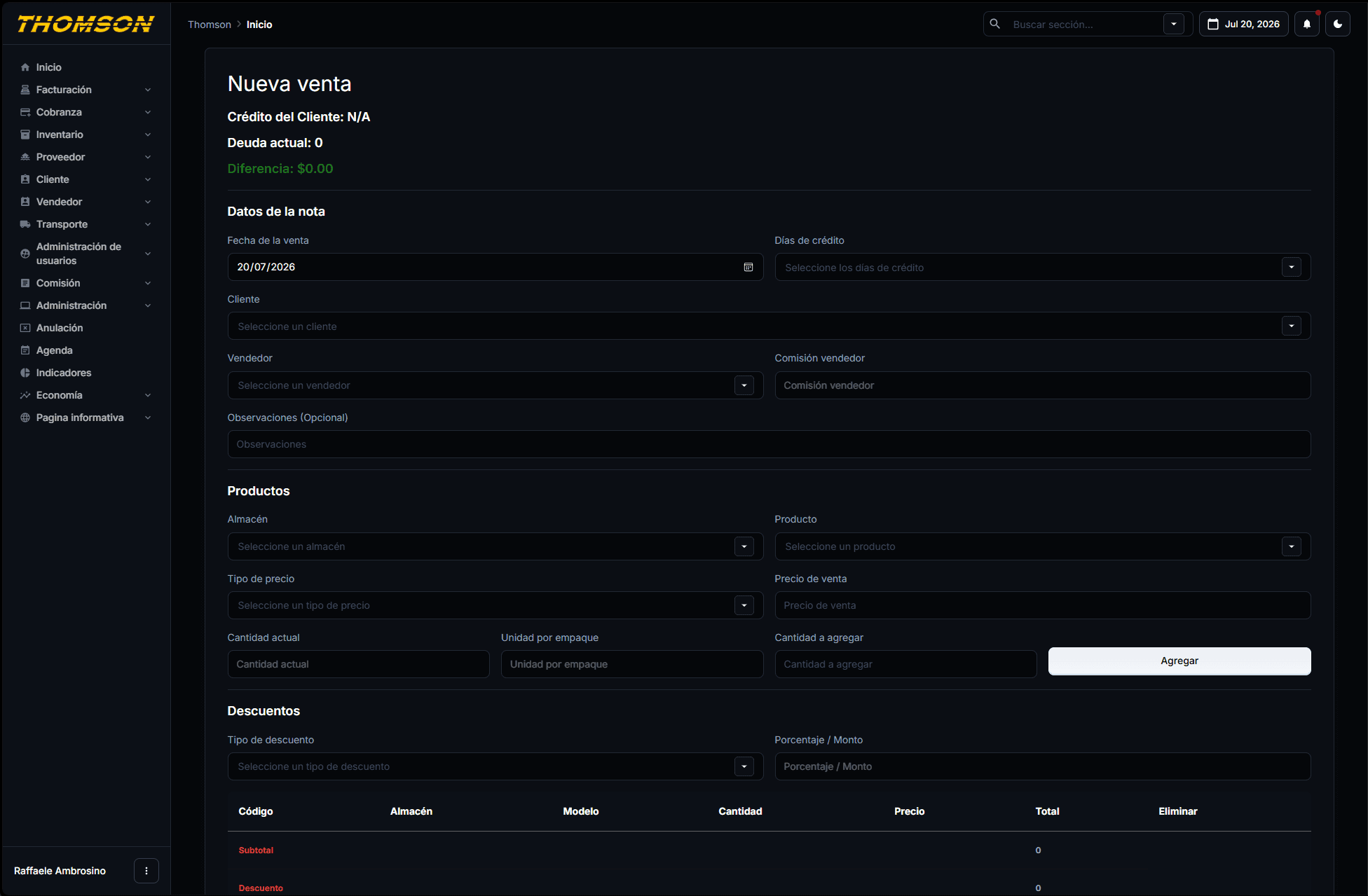Click the Comisión vendedor field

click(x=1043, y=385)
